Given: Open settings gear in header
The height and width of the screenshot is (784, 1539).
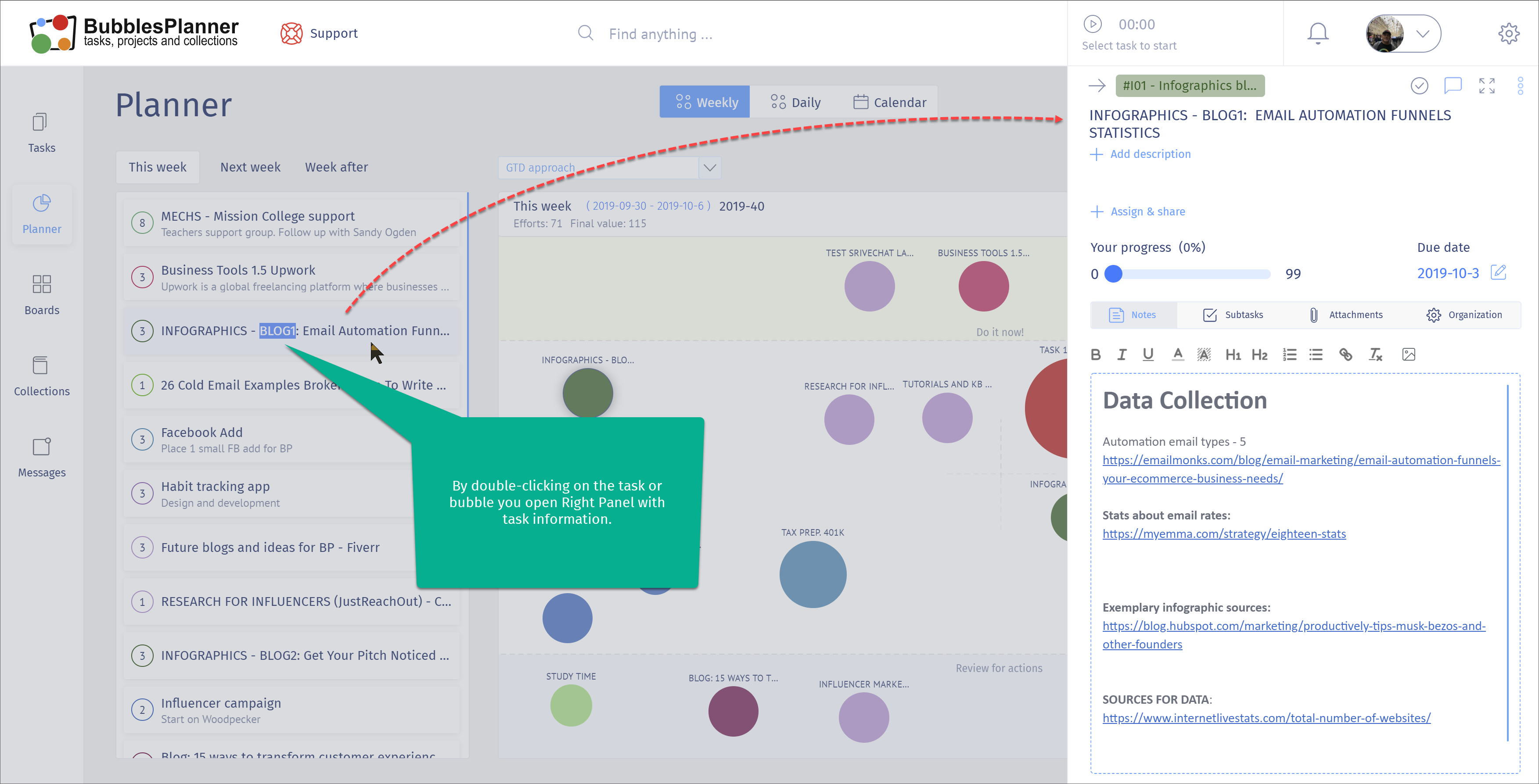Looking at the screenshot, I should pyautogui.click(x=1509, y=33).
